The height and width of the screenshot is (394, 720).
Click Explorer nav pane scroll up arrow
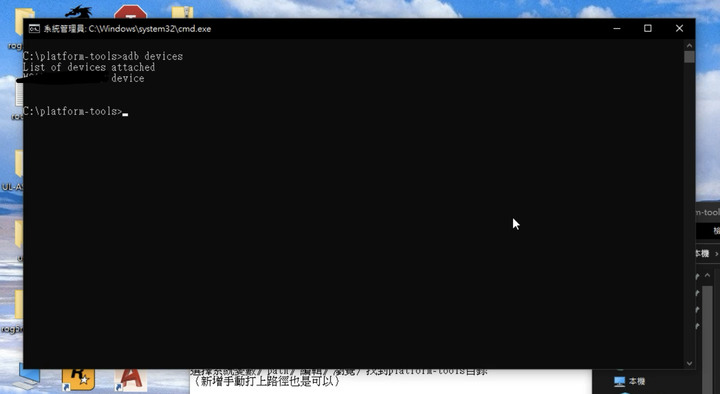[x=707, y=276]
